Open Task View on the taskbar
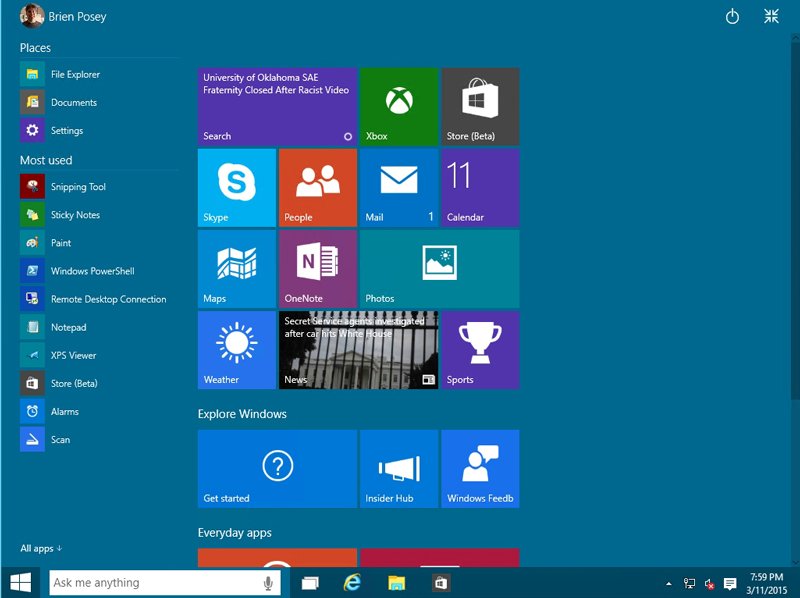Screen dimensions: 800x598 pos(310,583)
